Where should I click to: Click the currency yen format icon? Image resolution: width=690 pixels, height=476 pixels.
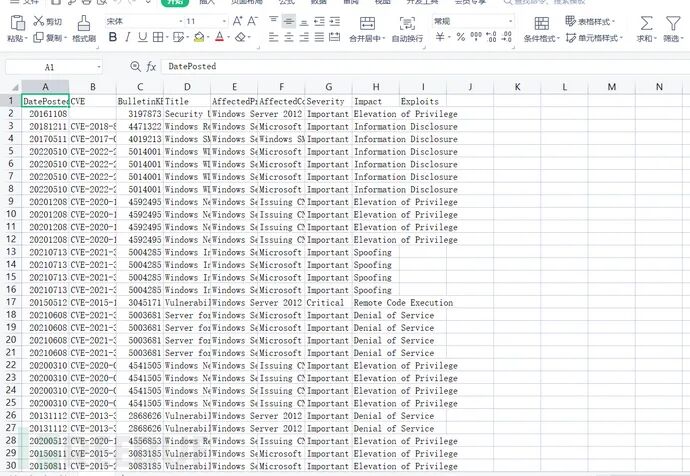click(440, 37)
